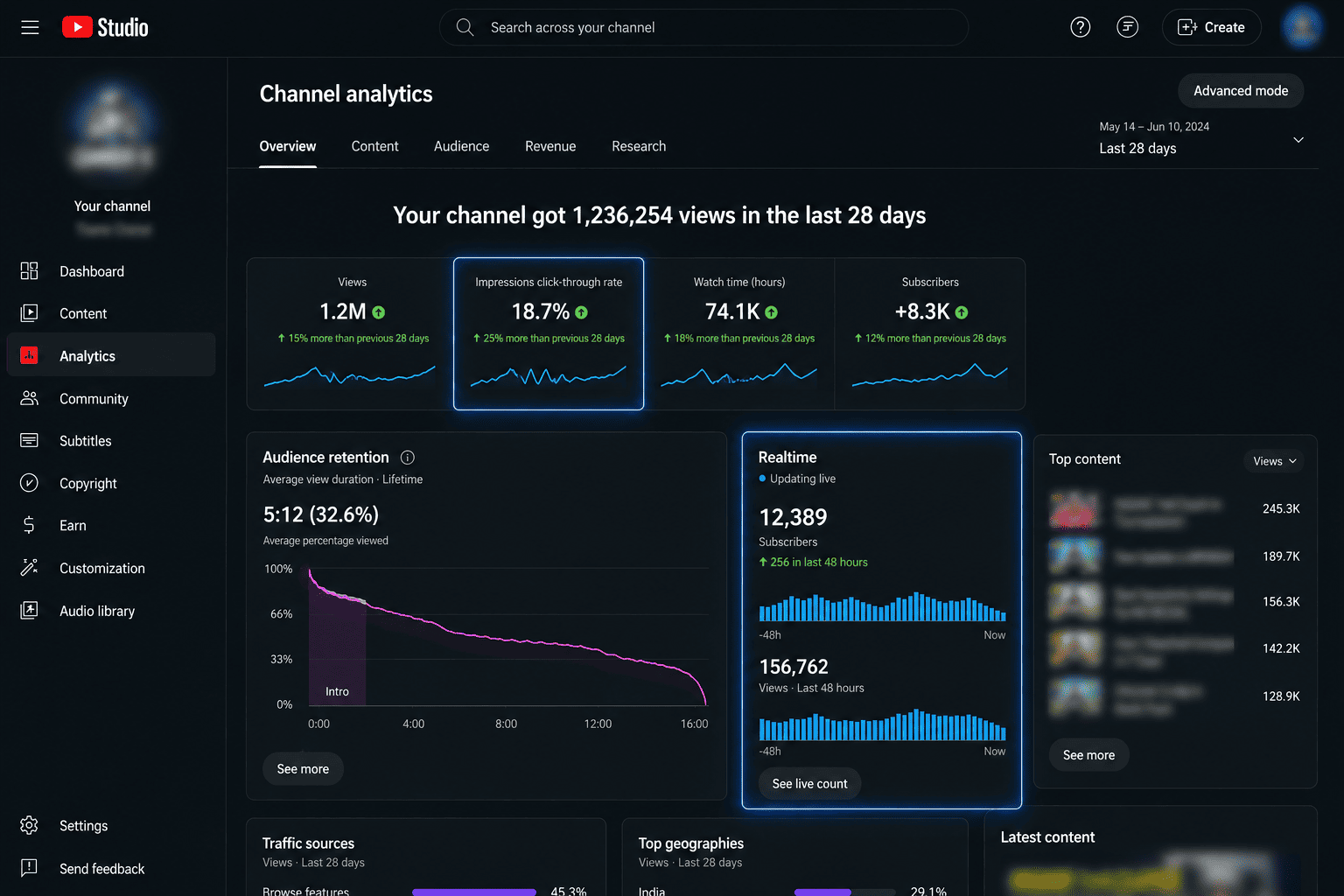Click the Copyright sidebar icon
Screen dimensions: 1344x896
[29, 483]
